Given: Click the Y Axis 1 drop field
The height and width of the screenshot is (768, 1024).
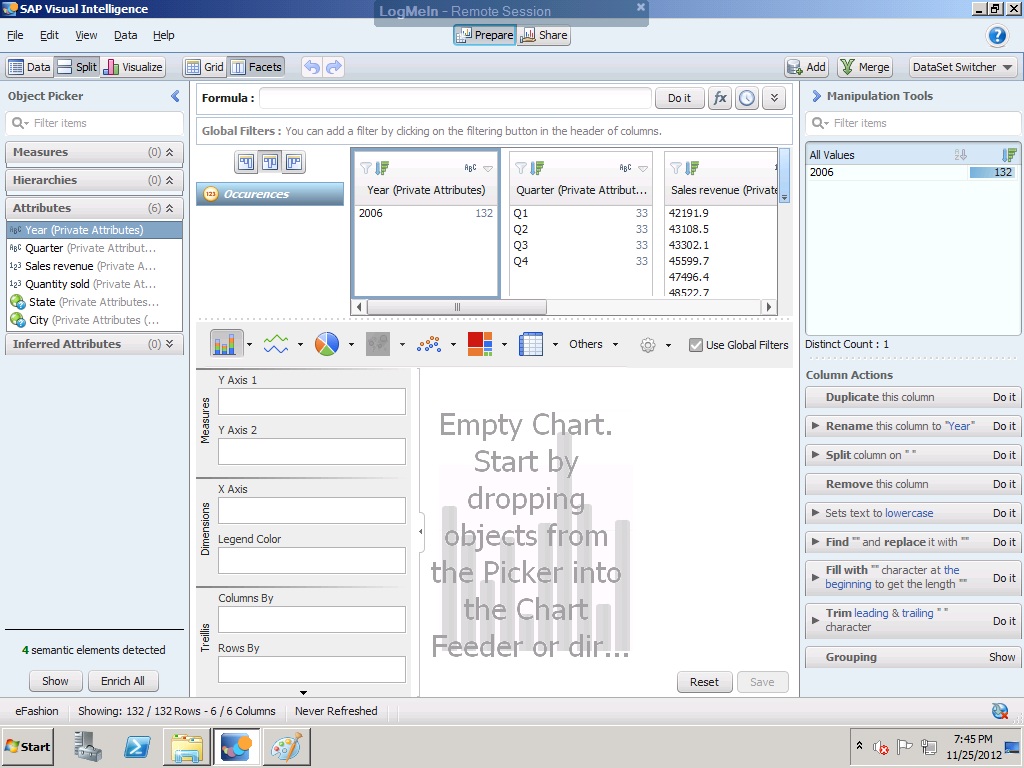Looking at the screenshot, I should click(x=312, y=402).
